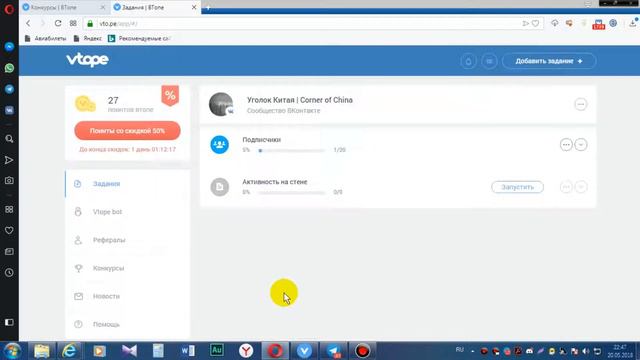
Task: Reload the vto.pe page
Action: click(58, 23)
